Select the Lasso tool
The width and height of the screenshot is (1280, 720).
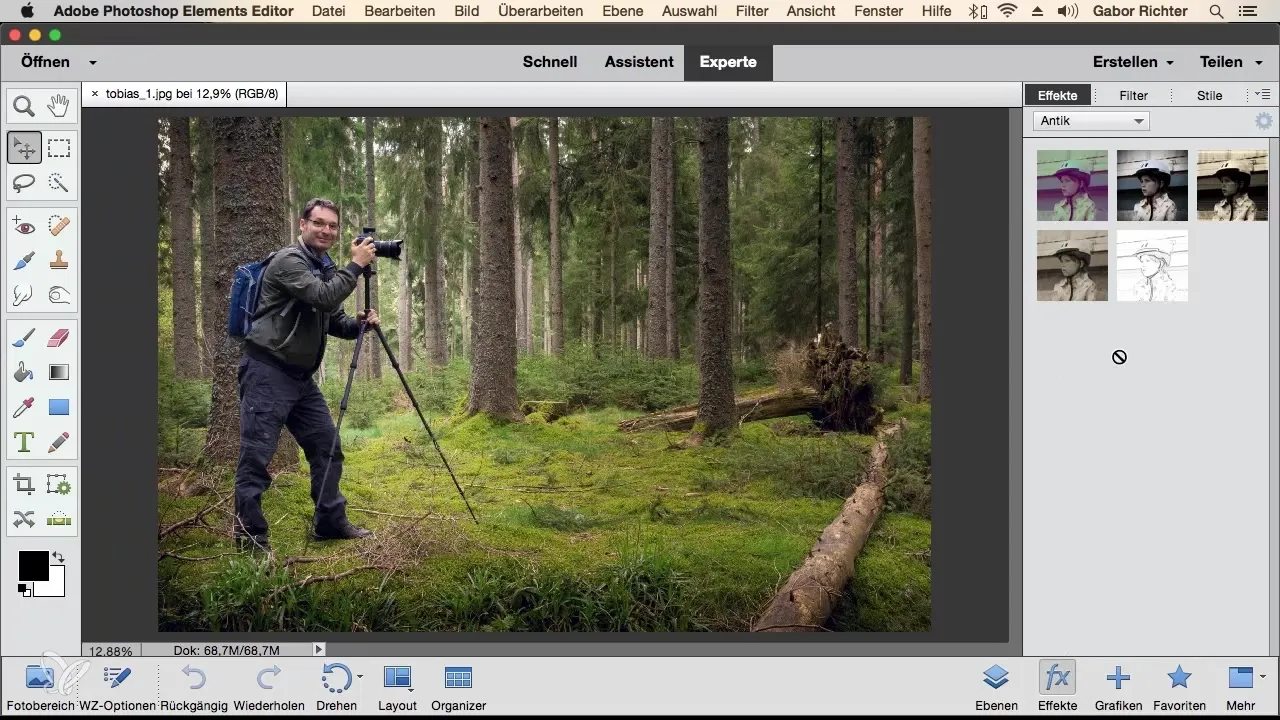point(24,183)
